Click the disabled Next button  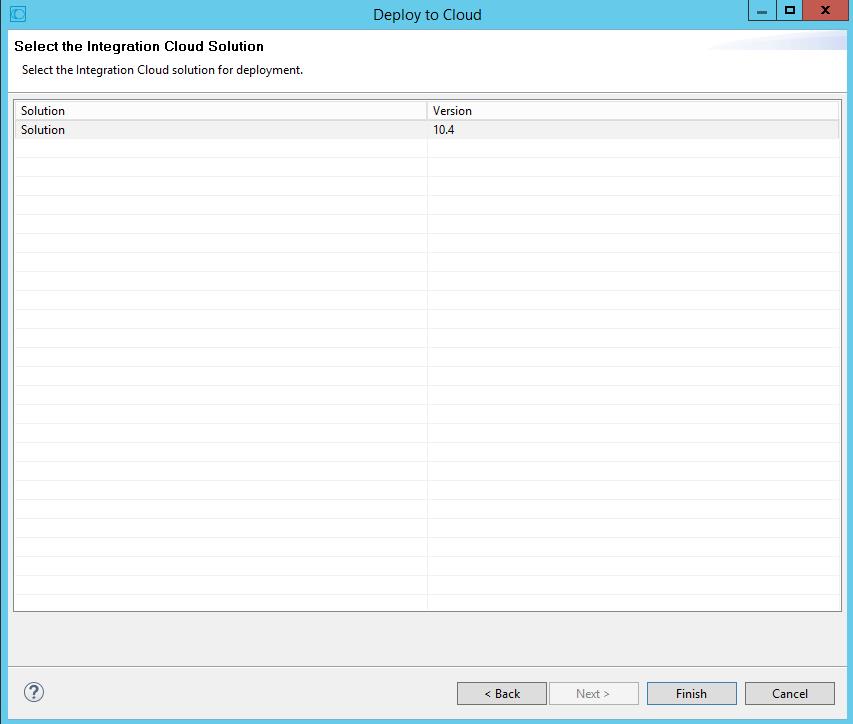point(594,694)
